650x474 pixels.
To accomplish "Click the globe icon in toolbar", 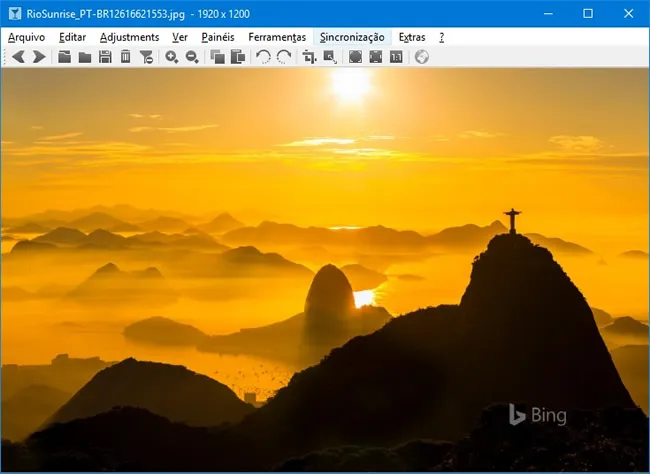I will click(422, 57).
